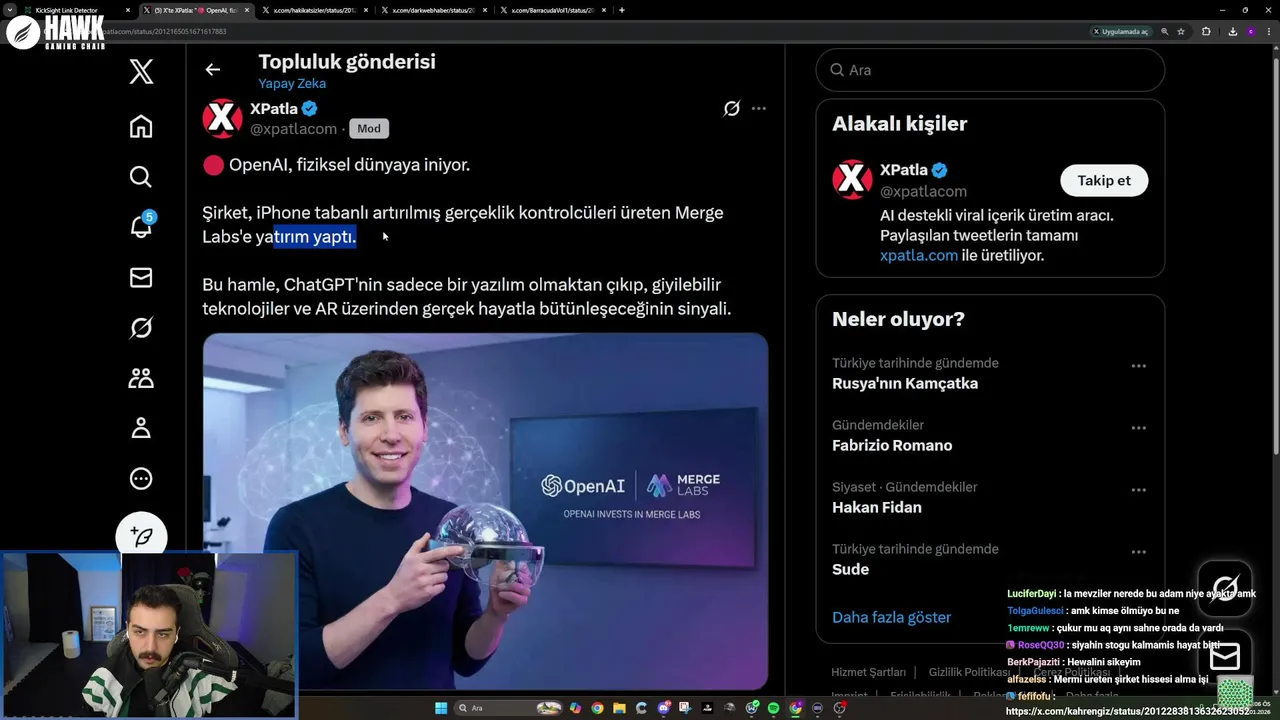Click XPatla avatar in Alakalı kişiler
Screen dimensions: 1280x720
point(852,180)
